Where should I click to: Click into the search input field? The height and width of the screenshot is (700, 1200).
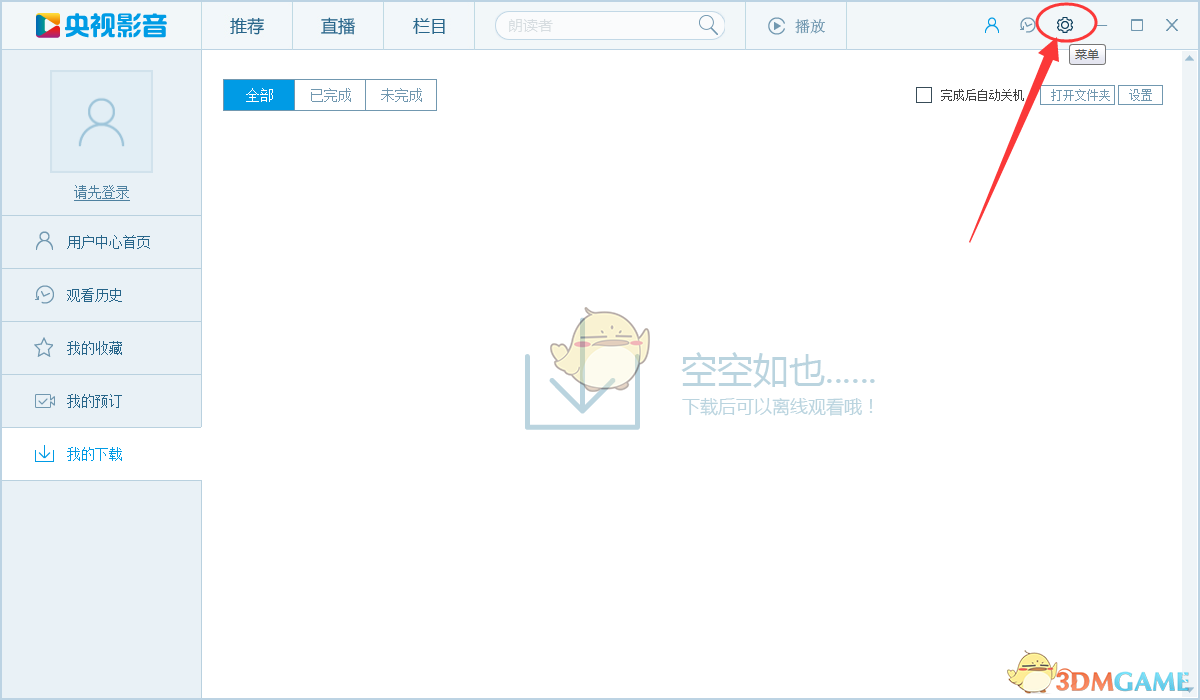pos(595,26)
